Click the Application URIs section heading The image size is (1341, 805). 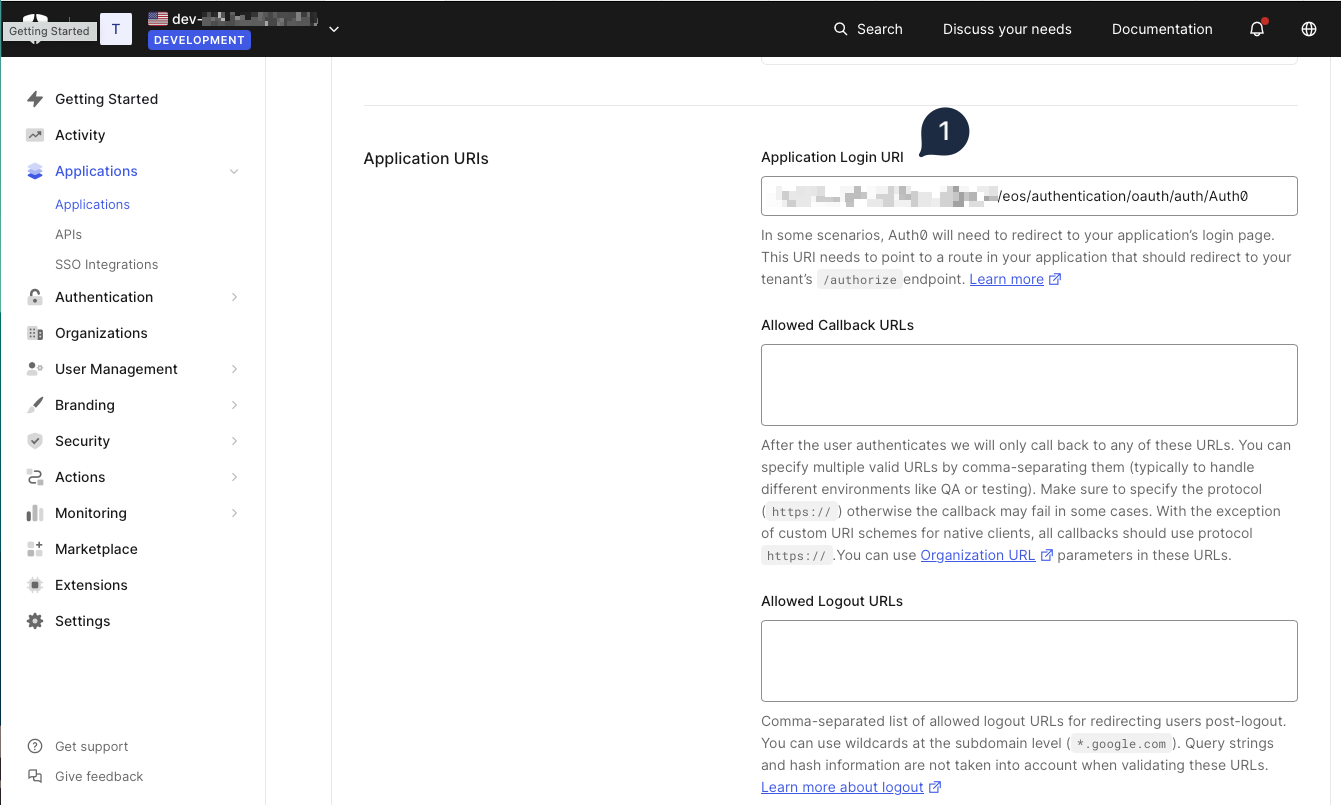click(426, 158)
